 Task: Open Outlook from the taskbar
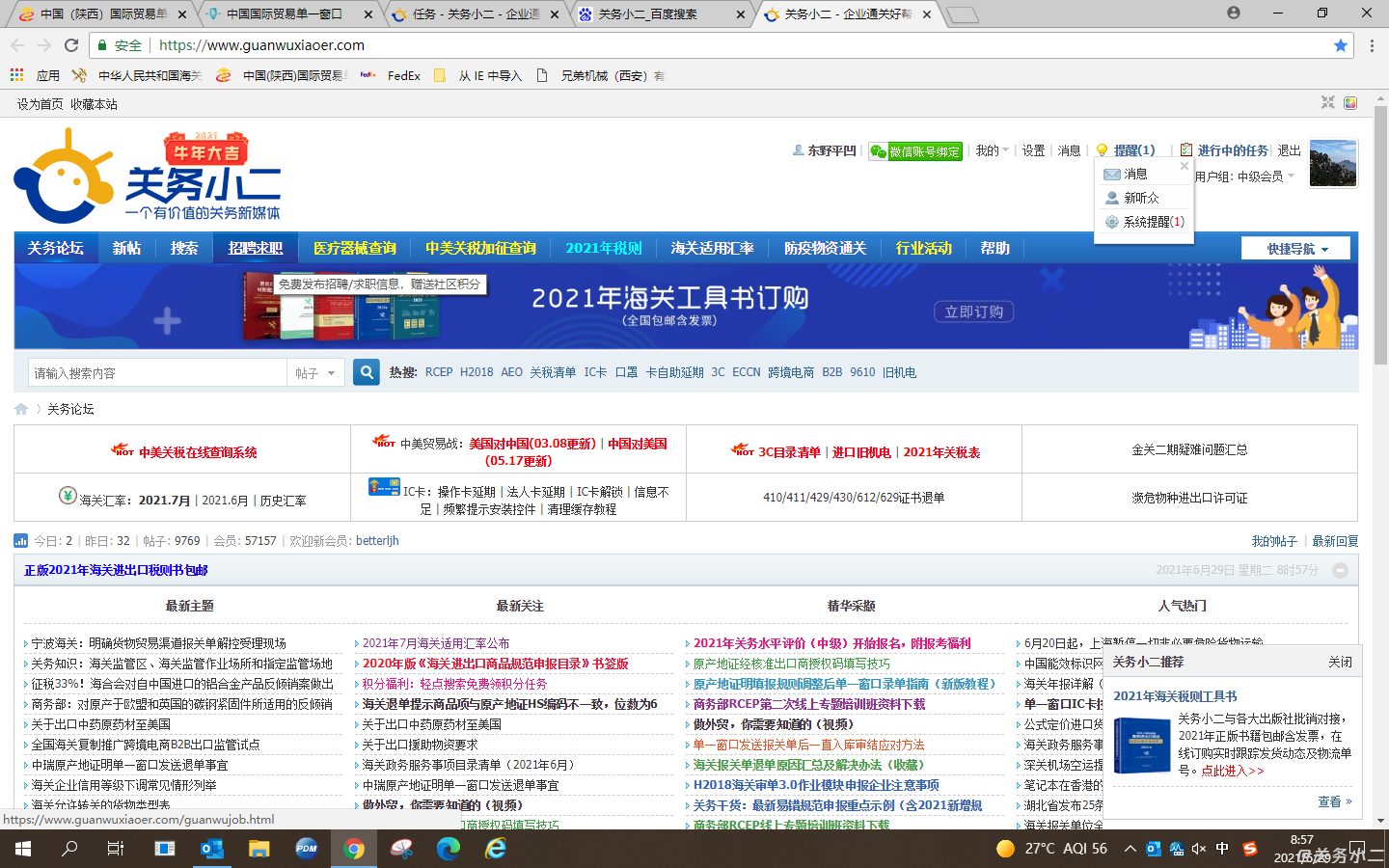tap(212, 849)
